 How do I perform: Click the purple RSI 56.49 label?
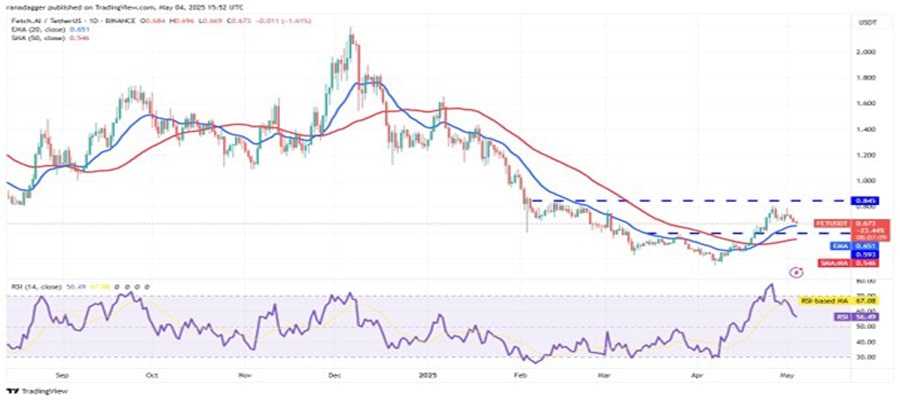point(855,316)
